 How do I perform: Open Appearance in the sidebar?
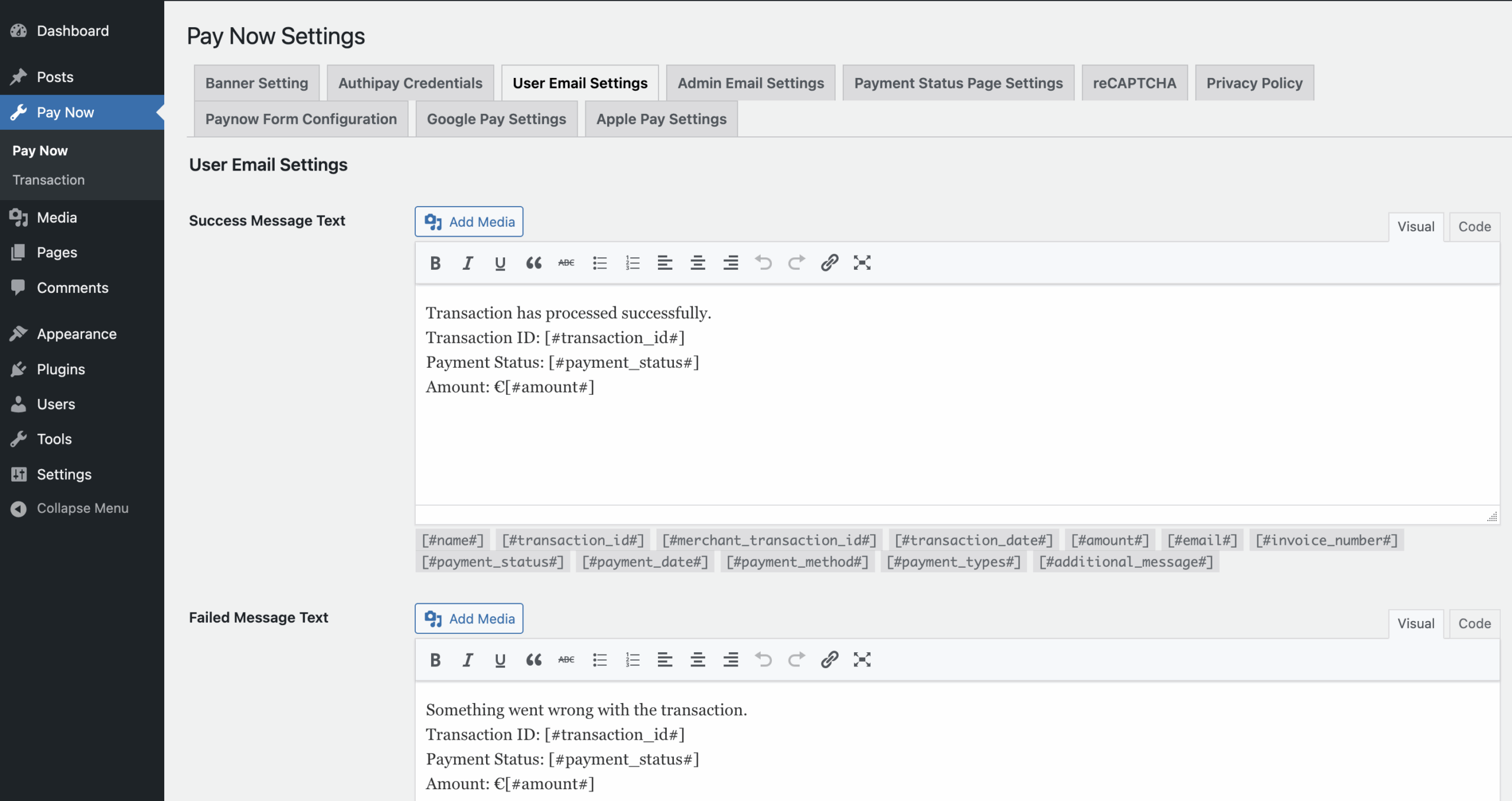coord(82,334)
